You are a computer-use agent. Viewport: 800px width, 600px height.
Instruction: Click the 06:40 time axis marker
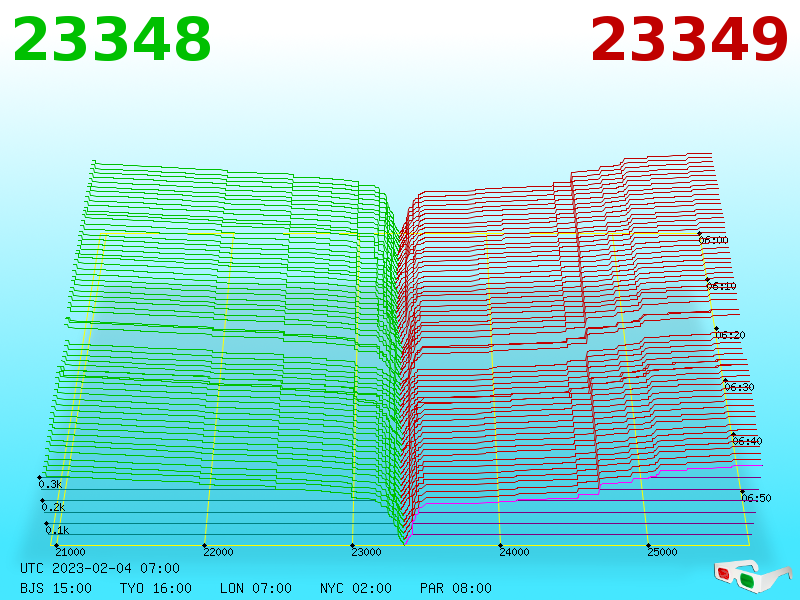tap(747, 441)
